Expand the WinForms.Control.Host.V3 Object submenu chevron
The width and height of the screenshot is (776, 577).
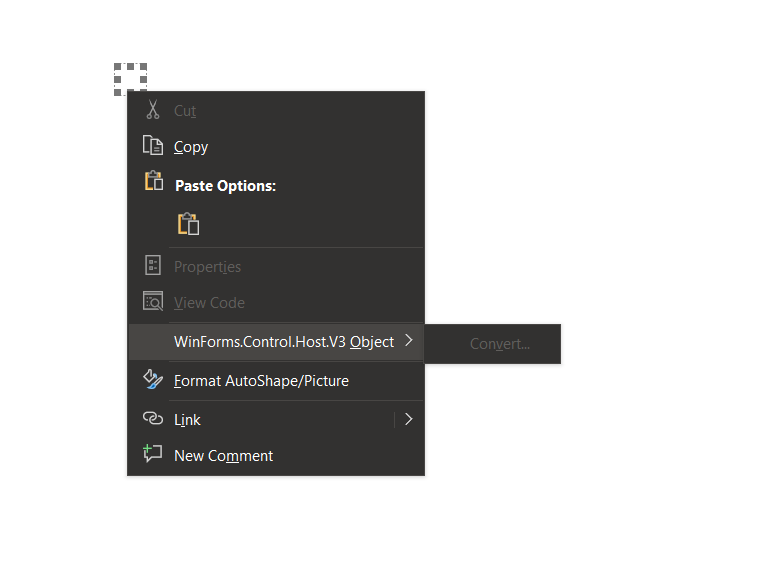click(408, 340)
